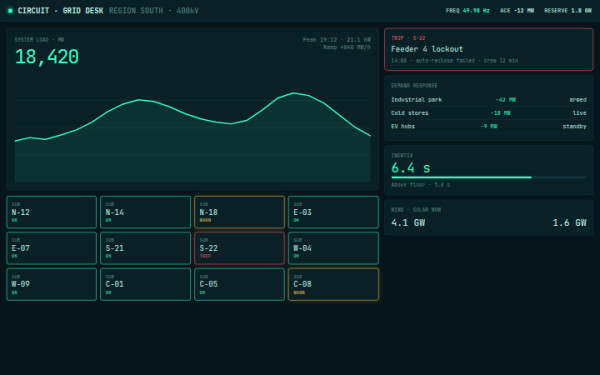Open the N-14 substation card
Screen dimensions: 600x375
(145, 212)
